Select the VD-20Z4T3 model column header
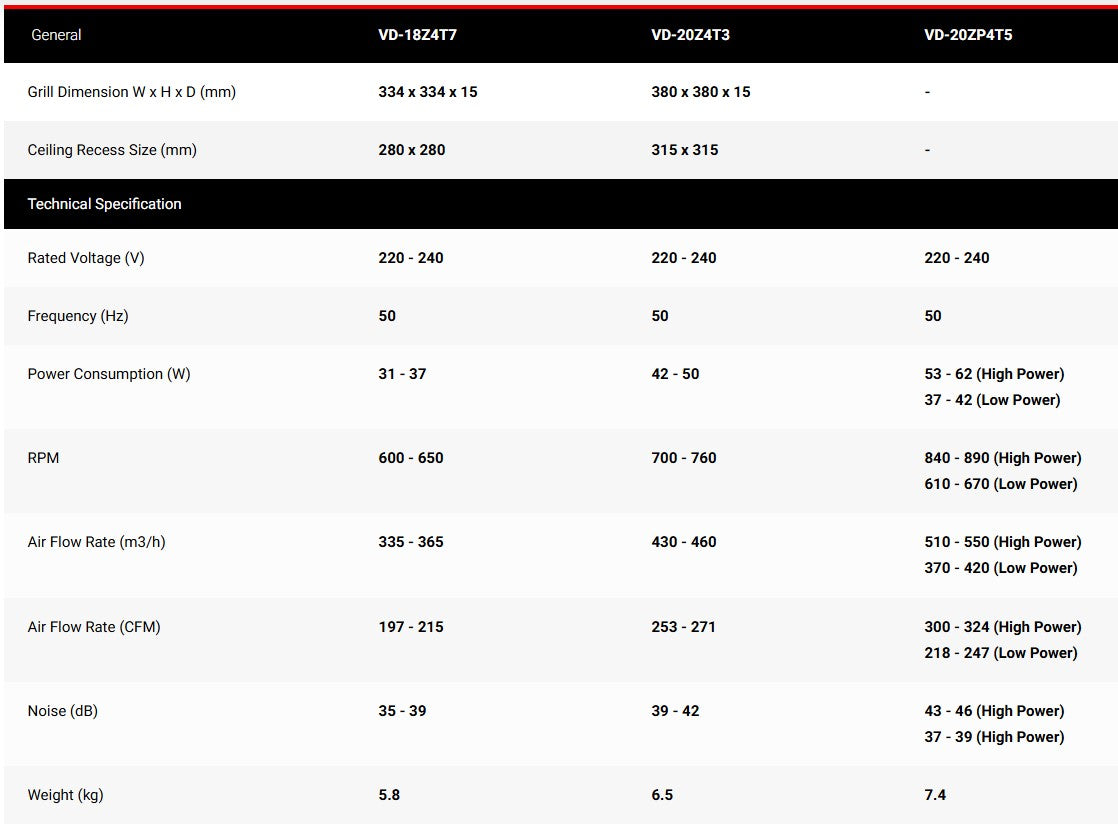 (x=690, y=35)
